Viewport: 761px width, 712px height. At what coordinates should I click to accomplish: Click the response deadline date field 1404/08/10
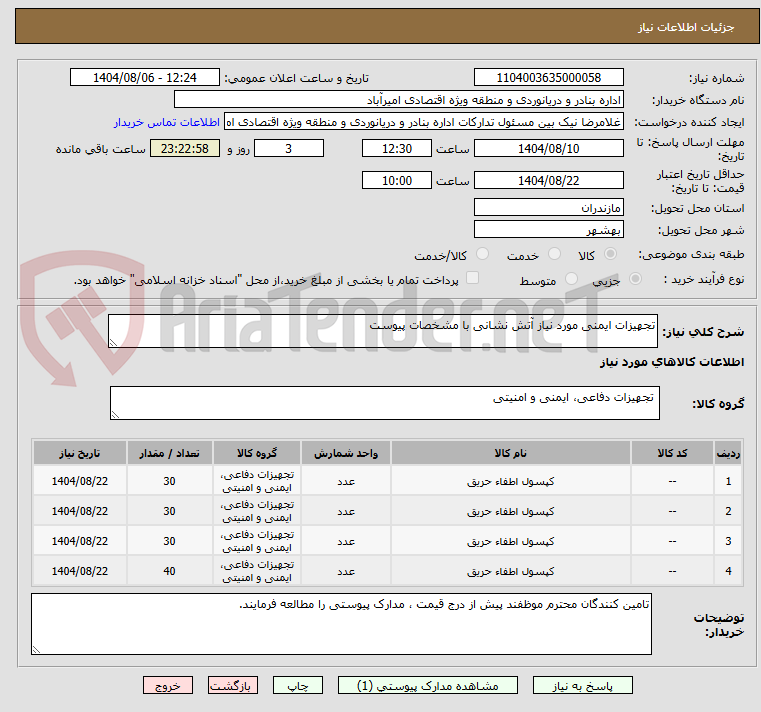click(x=549, y=148)
